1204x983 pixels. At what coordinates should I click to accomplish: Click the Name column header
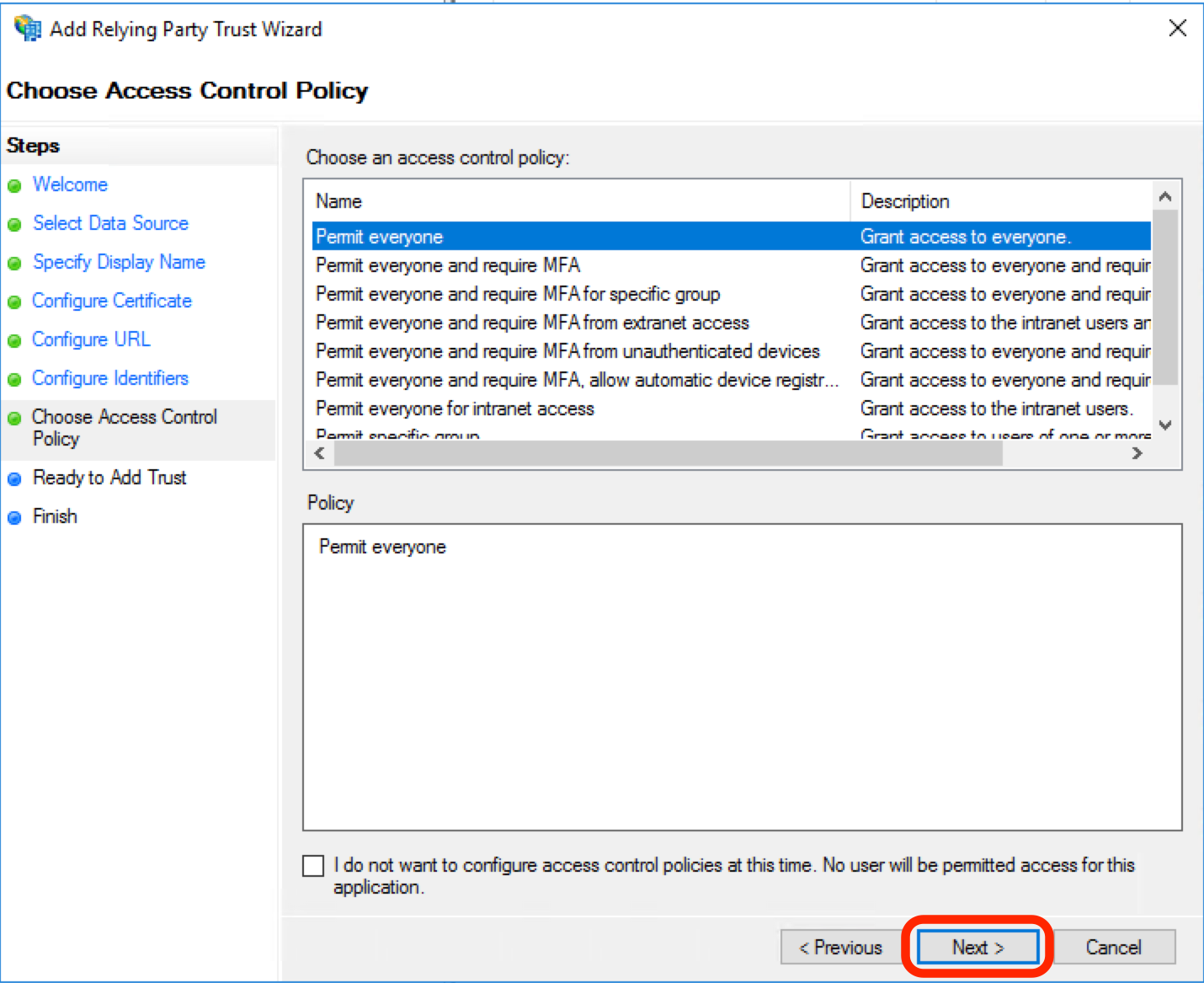click(x=338, y=200)
